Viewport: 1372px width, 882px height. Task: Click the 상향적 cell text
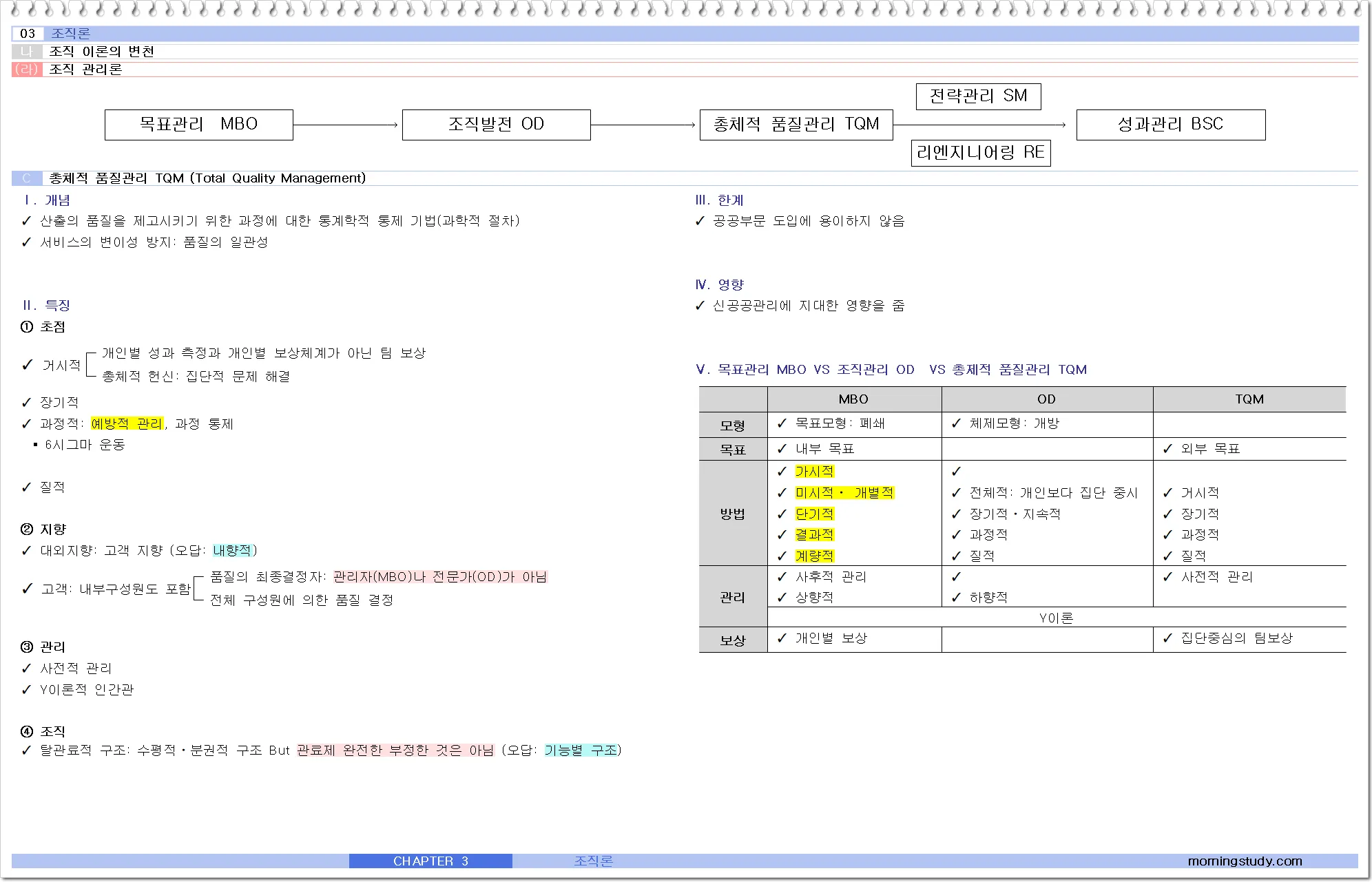(815, 598)
